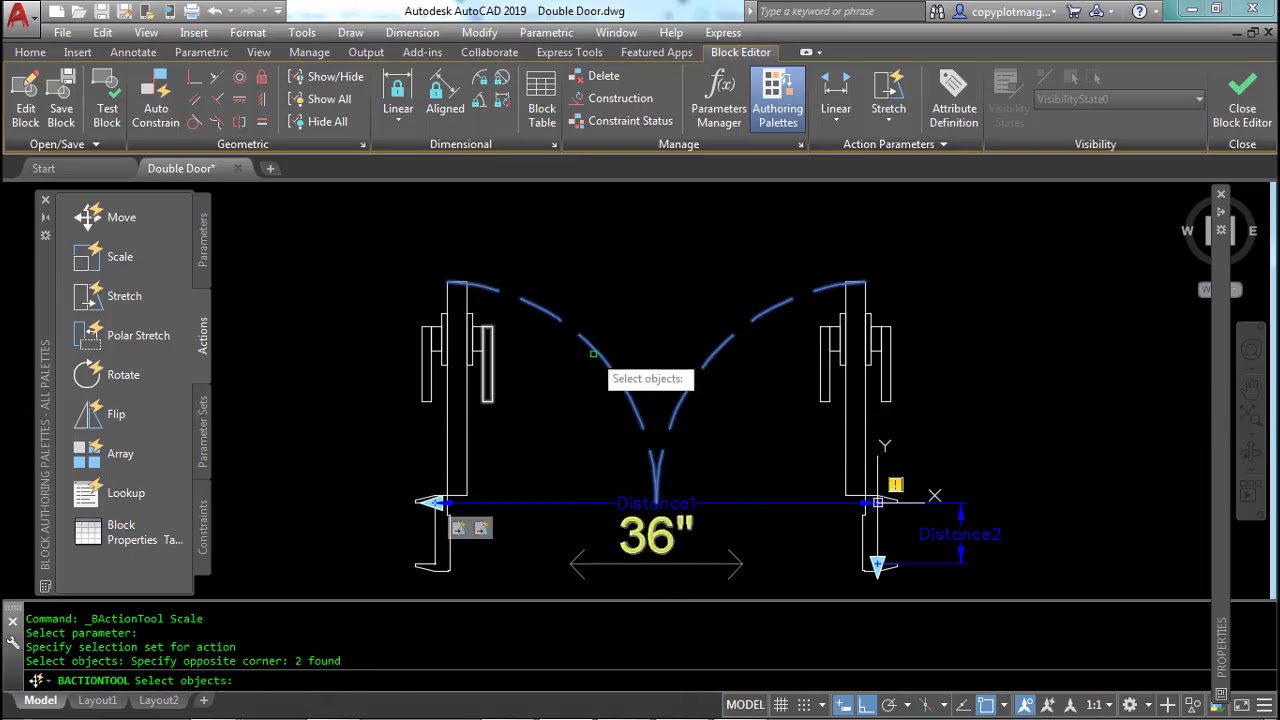Open the status bar customization menu
This screenshot has height=720, width=1280.
[1262, 704]
